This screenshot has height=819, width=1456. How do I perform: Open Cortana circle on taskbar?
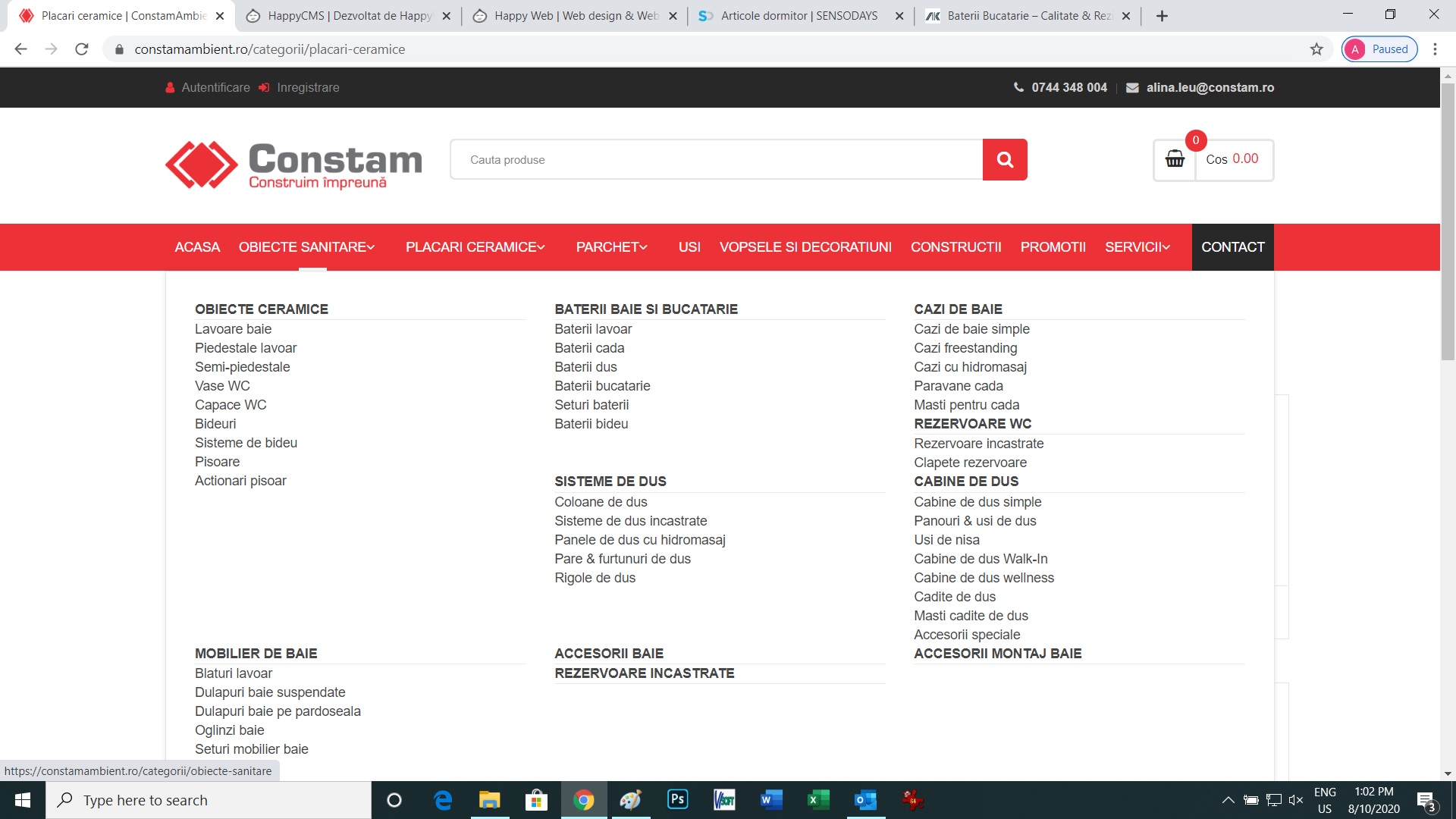(x=394, y=800)
